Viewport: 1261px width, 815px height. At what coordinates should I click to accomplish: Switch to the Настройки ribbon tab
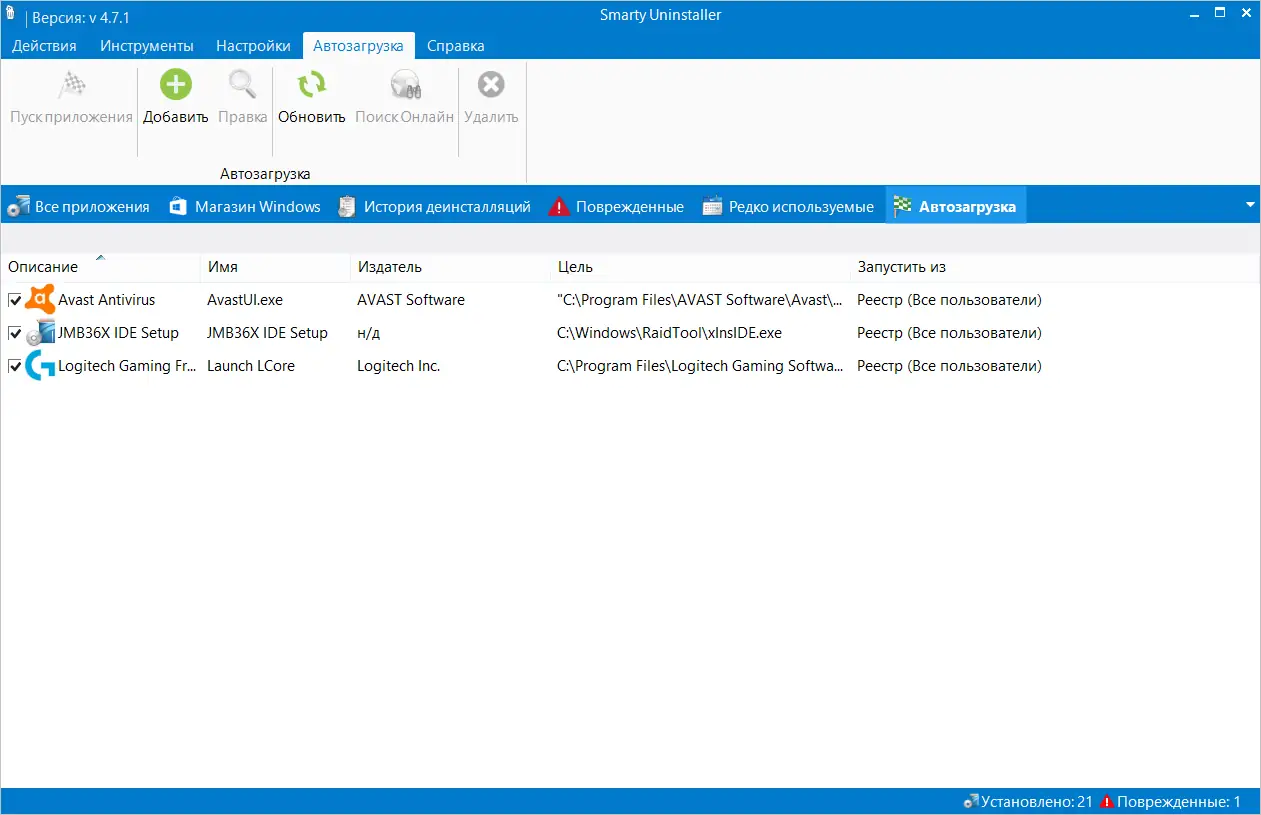point(253,46)
